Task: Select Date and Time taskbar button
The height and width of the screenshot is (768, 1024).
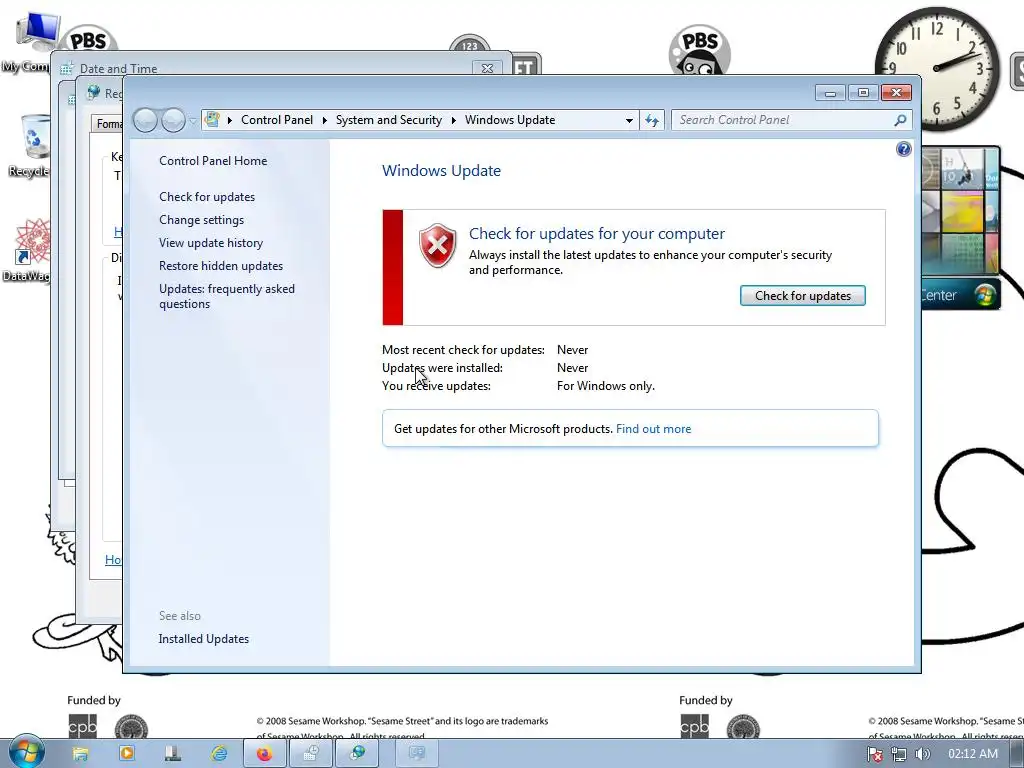Action: click(311, 754)
